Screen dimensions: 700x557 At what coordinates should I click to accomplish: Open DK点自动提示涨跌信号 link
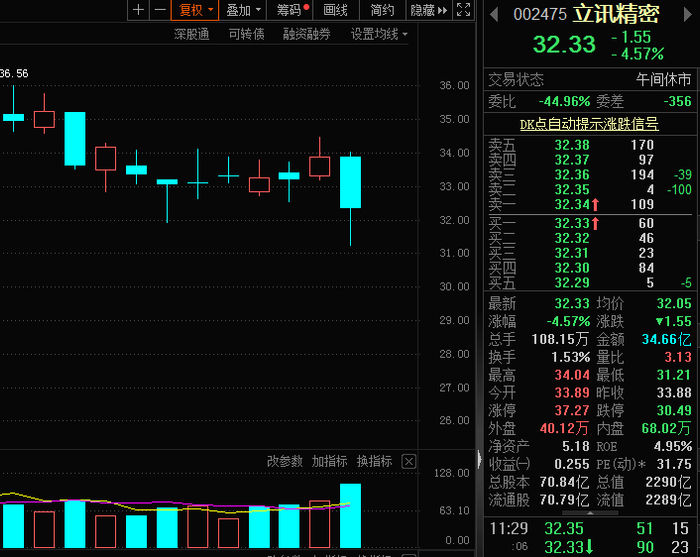[x=589, y=124]
